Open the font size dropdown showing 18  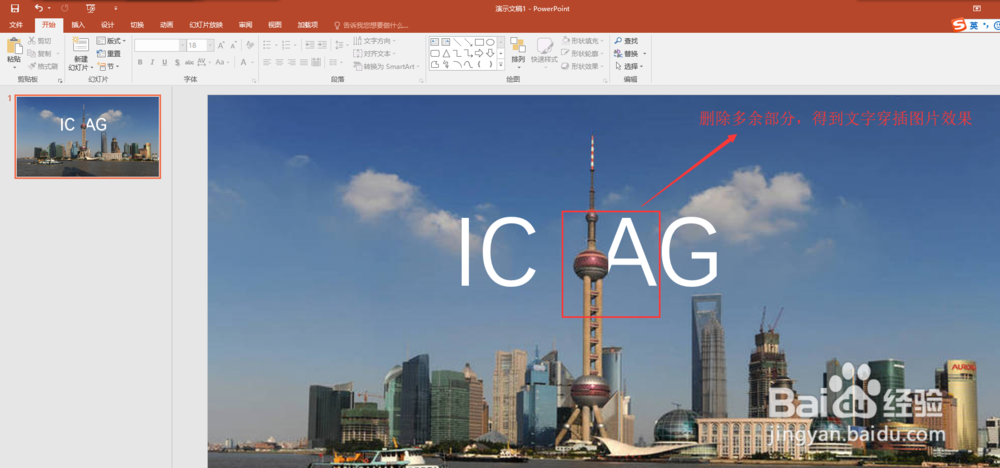[x=210, y=45]
